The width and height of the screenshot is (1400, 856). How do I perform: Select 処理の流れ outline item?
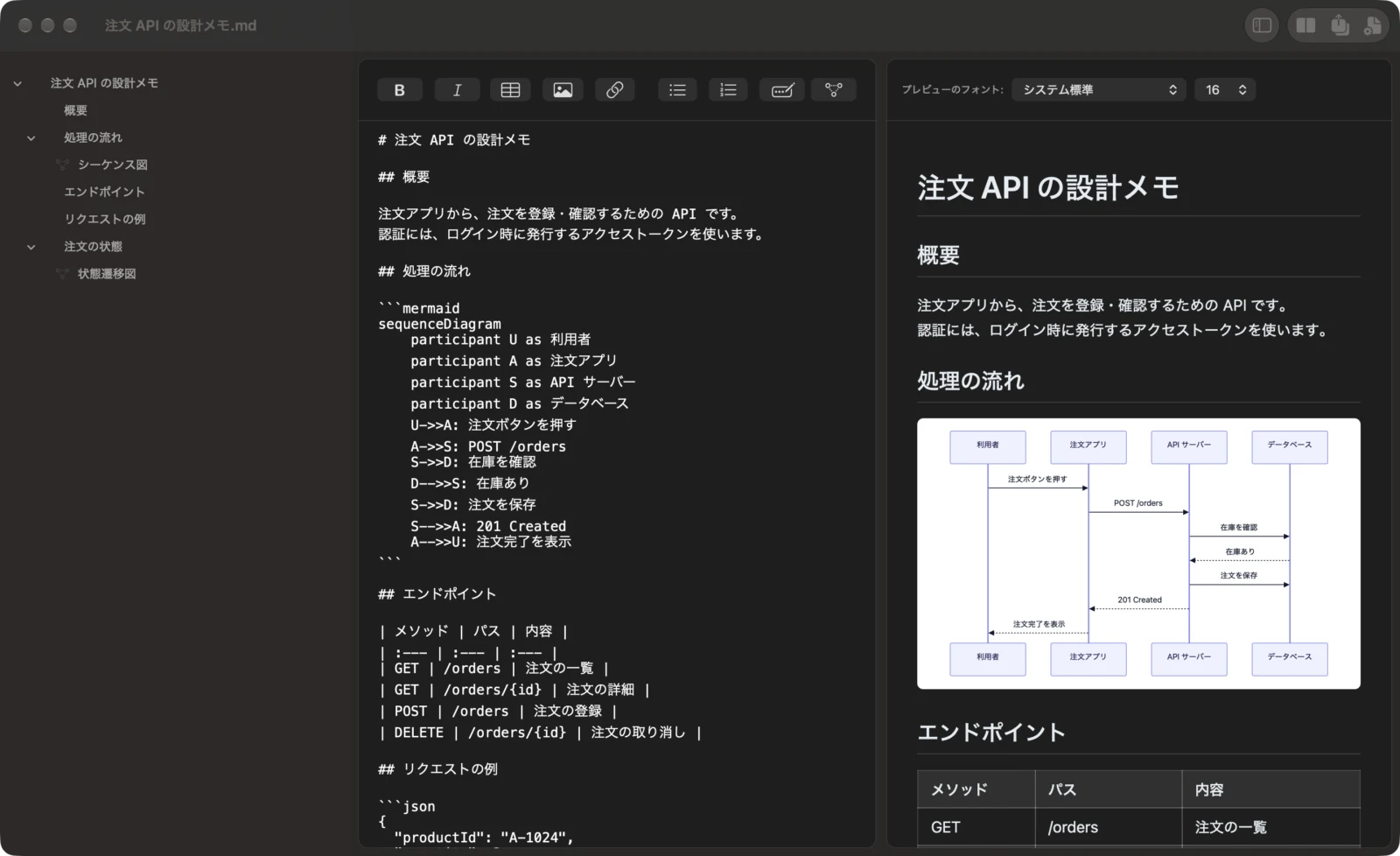click(93, 137)
